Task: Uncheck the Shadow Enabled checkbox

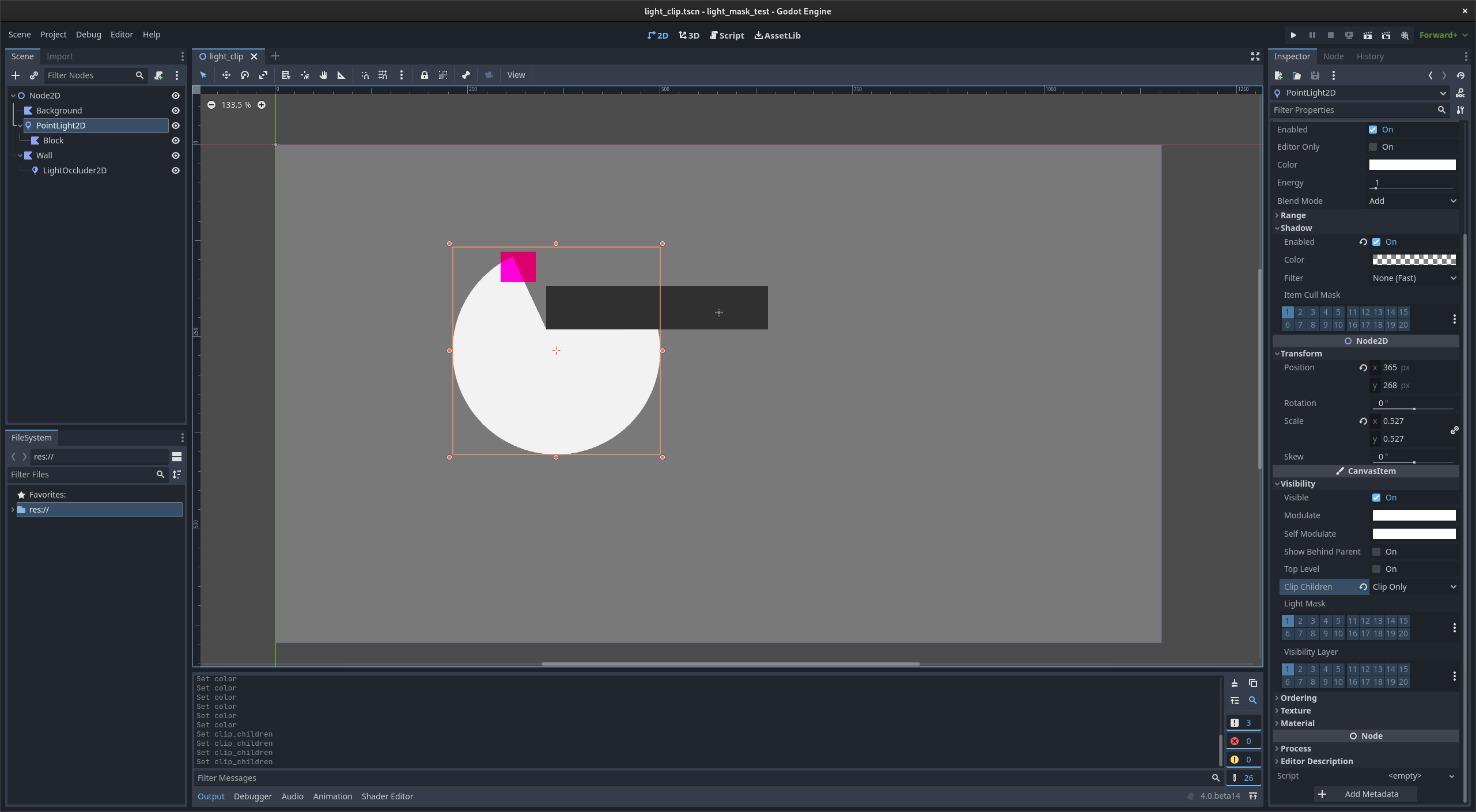Action: 1377,242
